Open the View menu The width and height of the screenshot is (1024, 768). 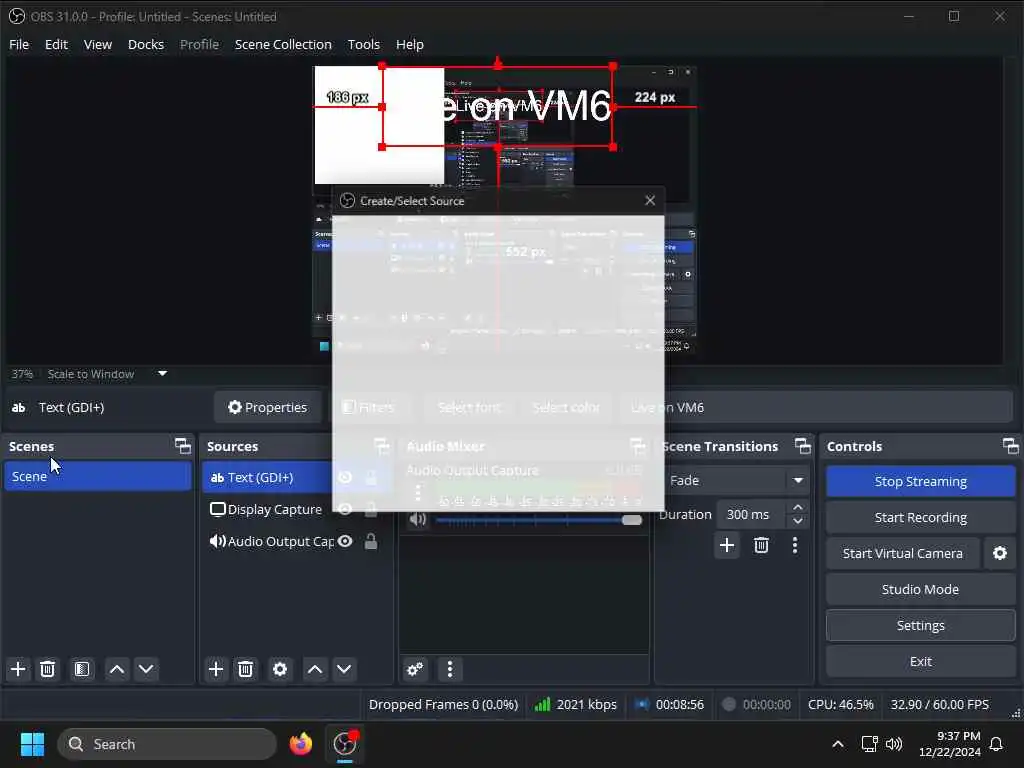tap(98, 44)
